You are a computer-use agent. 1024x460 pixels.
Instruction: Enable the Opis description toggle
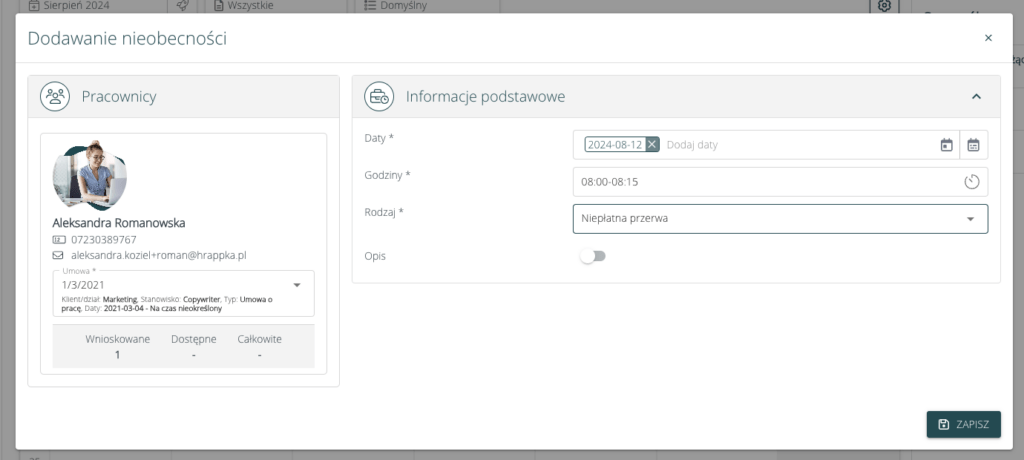pos(593,256)
